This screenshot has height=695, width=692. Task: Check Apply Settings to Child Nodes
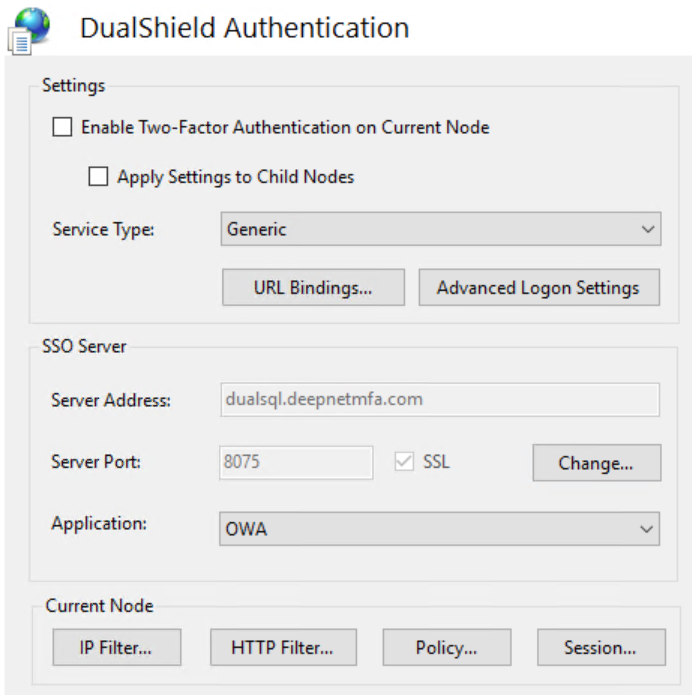98,177
